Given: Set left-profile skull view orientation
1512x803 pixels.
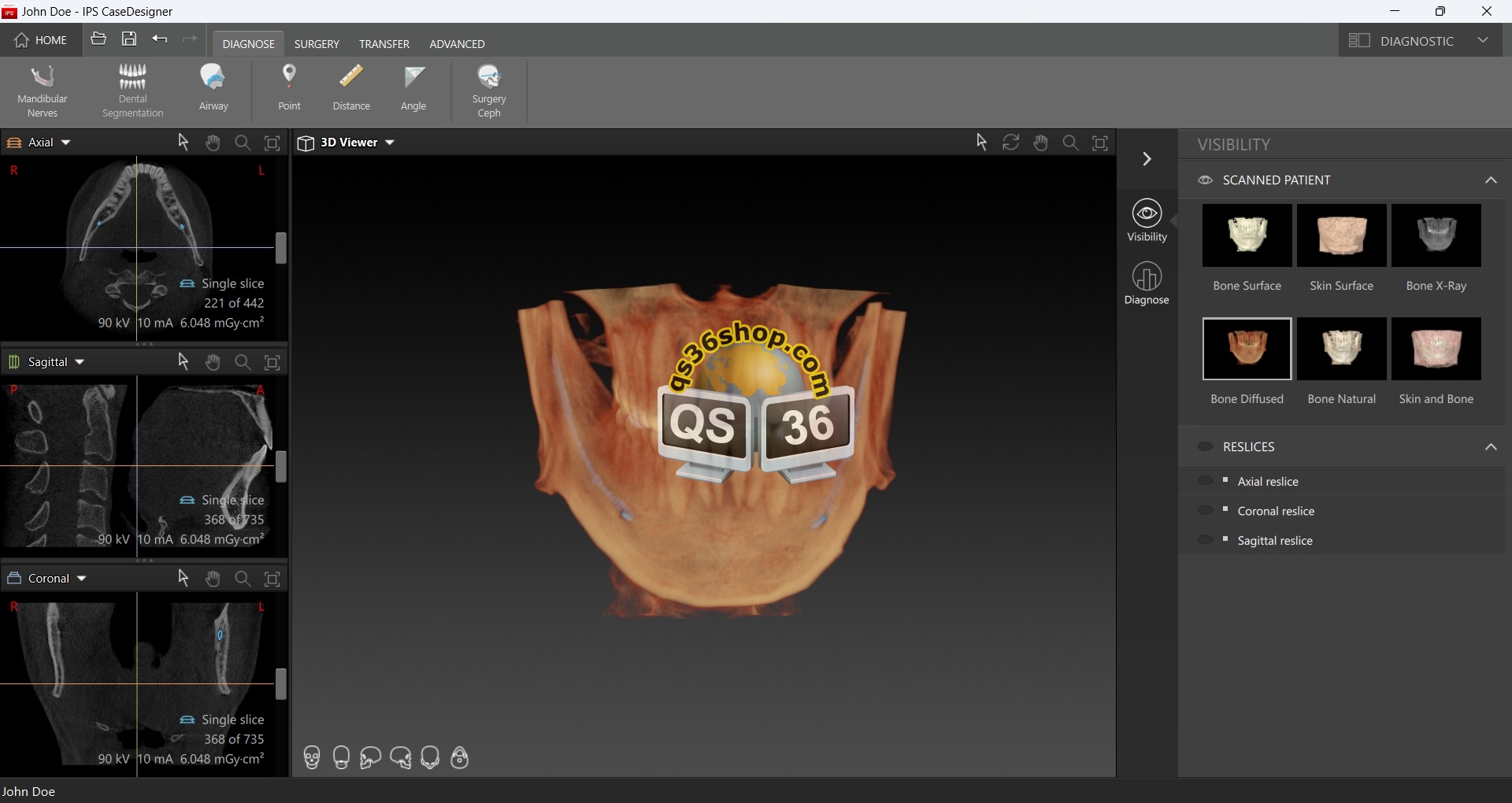Looking at the screenshot, I should 370,758.
